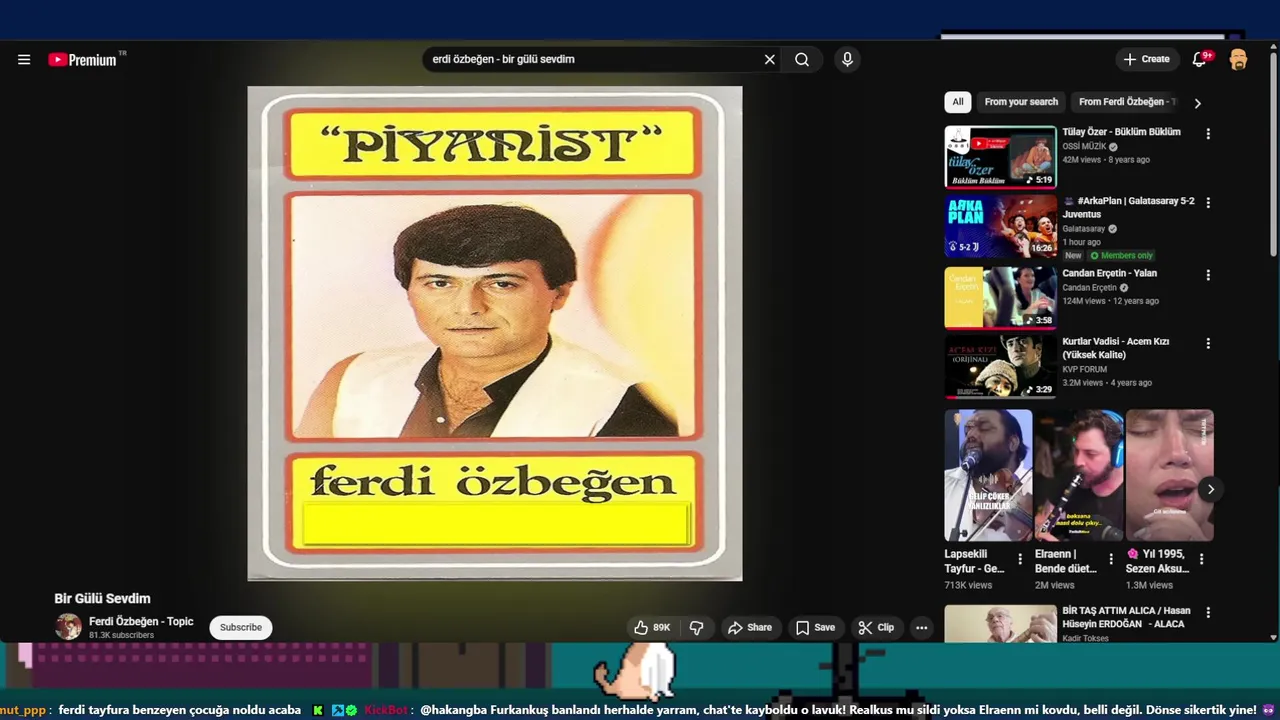The width and height of the screenshot is (1280, 720).
Task: Open the Ferdi Özbeğen - Topic channel name
Action: pos(141,621)
